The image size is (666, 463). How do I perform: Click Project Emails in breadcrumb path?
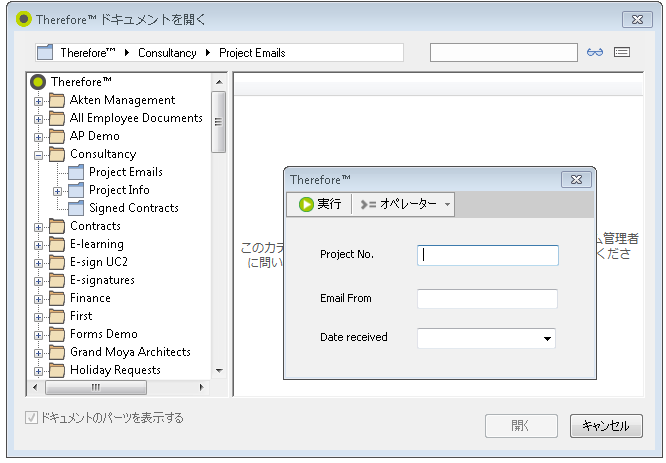pyautogui.click(x=252, y=53)
